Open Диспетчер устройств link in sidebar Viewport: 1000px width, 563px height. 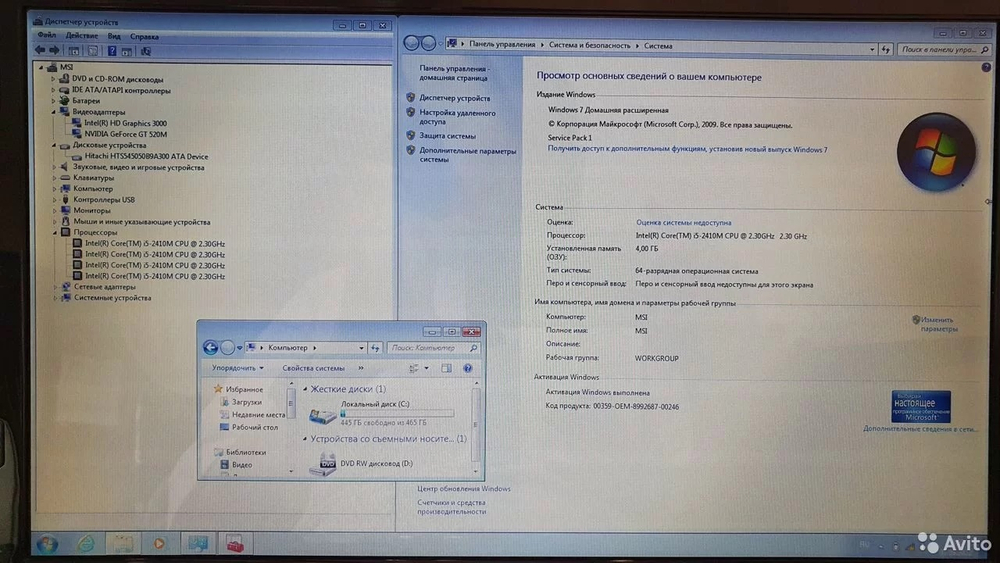tap(455, 98)
